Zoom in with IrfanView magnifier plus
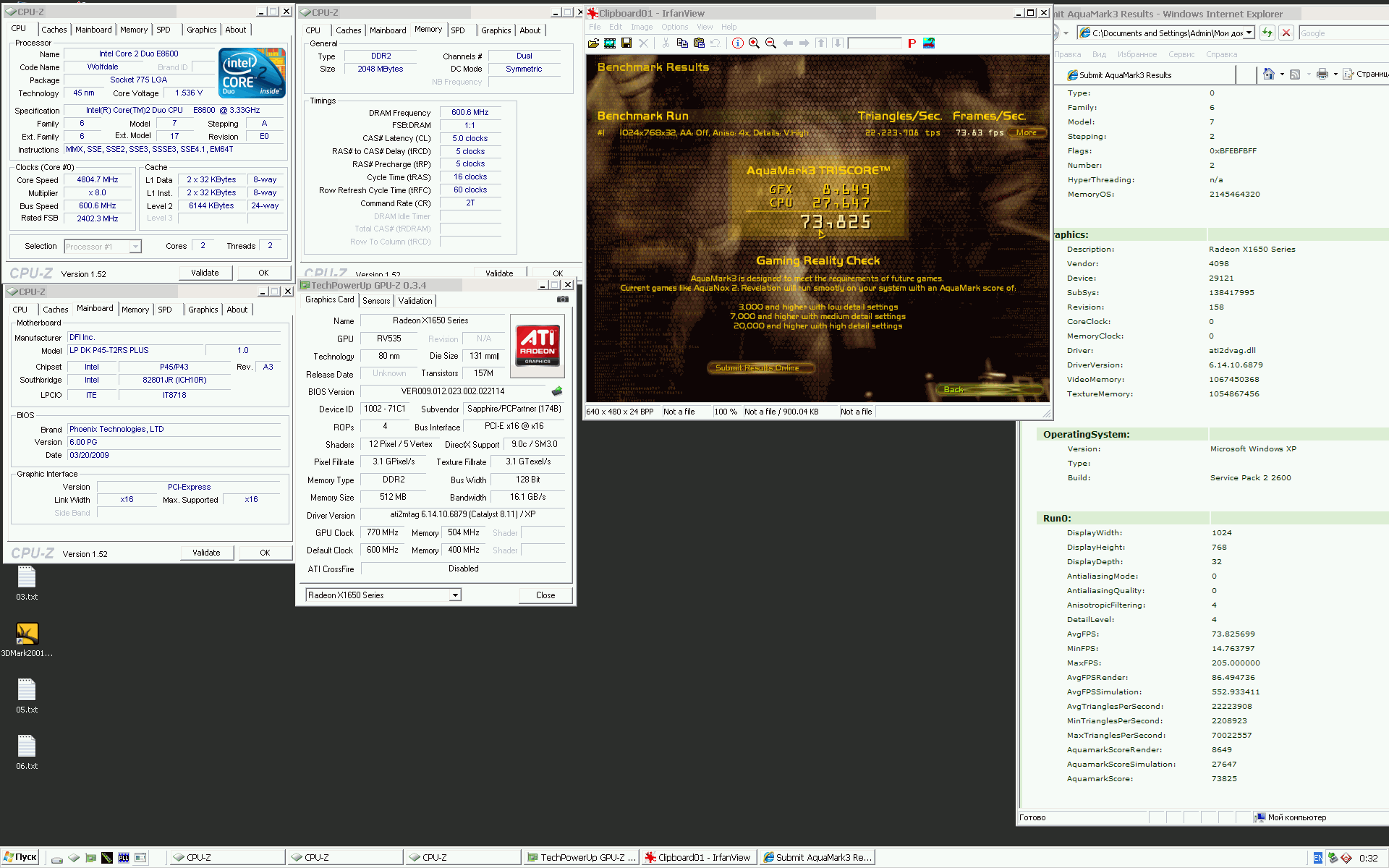 tap(754, 43)
